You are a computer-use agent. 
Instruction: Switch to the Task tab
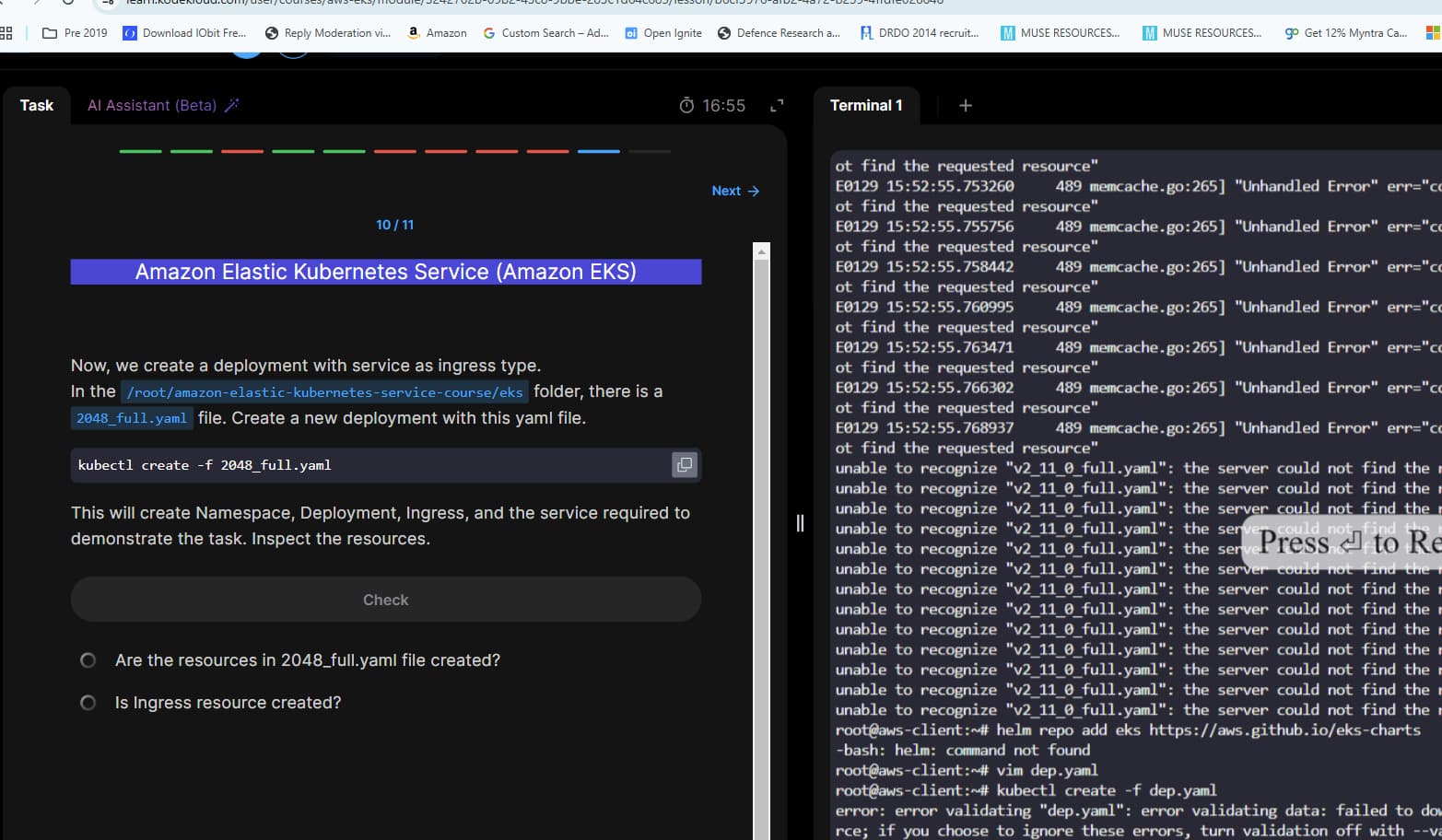pyautogui.click(x=37, y=105)
